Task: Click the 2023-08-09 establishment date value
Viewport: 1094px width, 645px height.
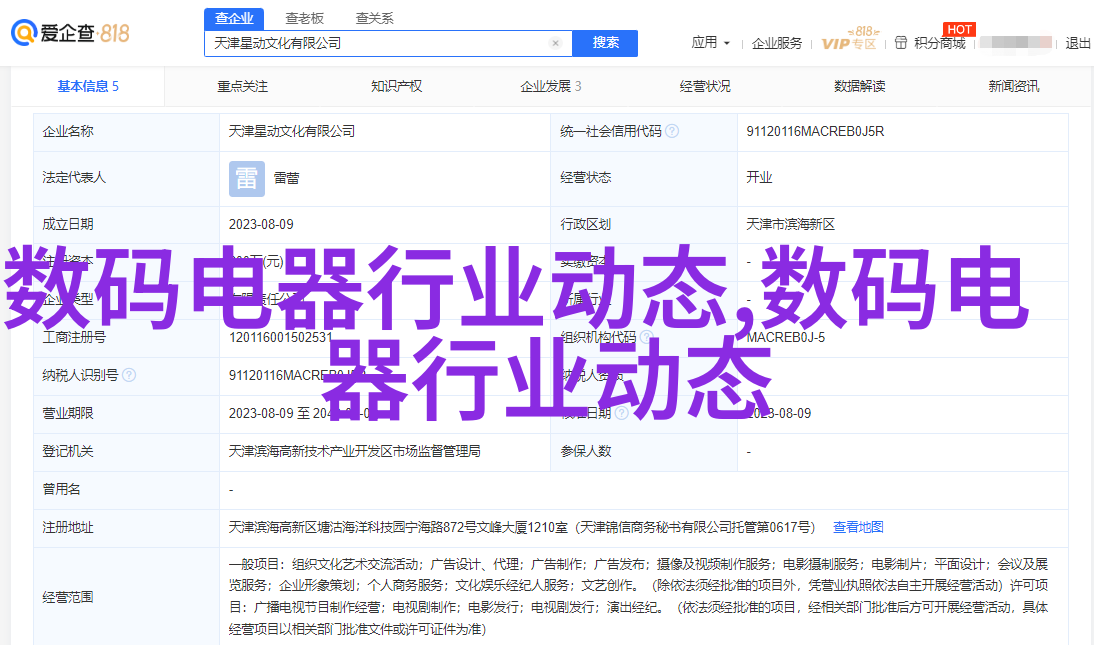Action: coord(261,224)
